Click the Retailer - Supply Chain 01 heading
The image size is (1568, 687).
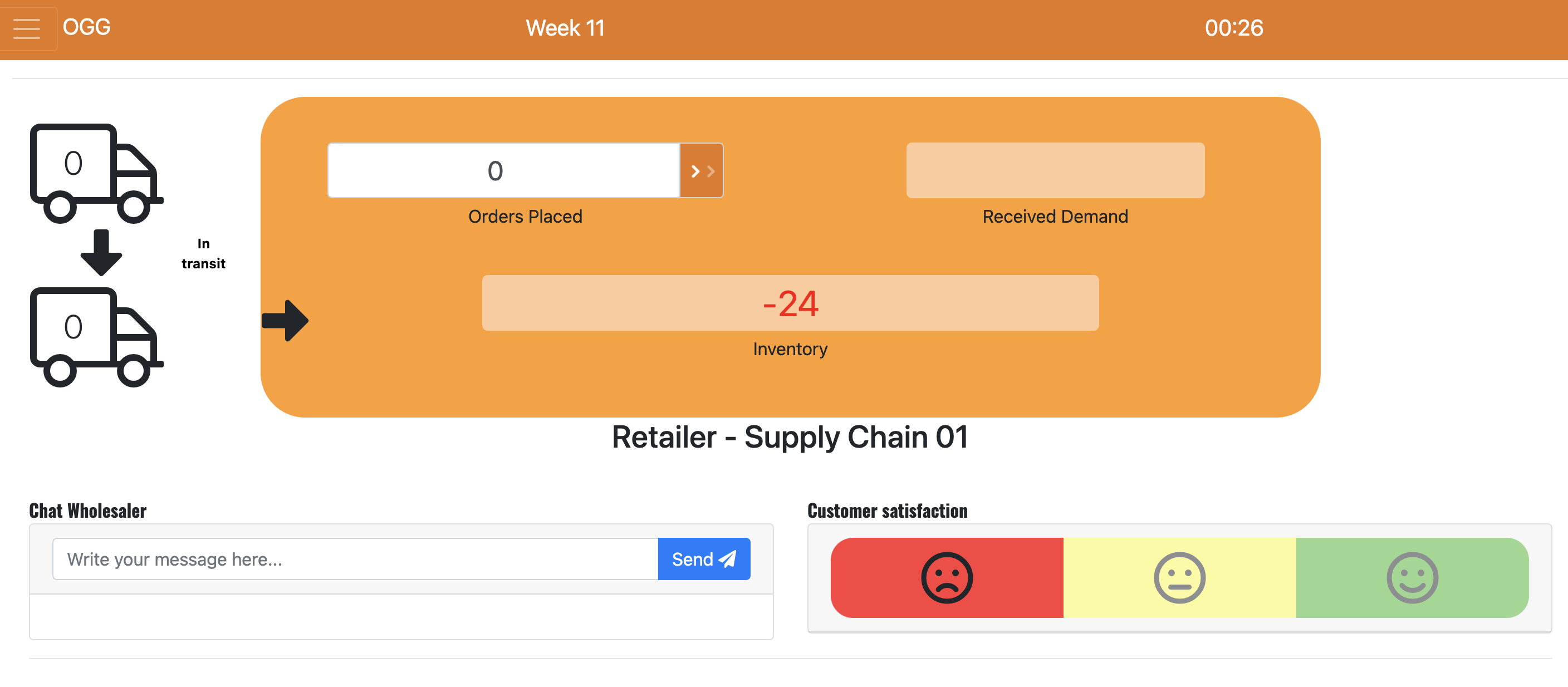[790, 437]
